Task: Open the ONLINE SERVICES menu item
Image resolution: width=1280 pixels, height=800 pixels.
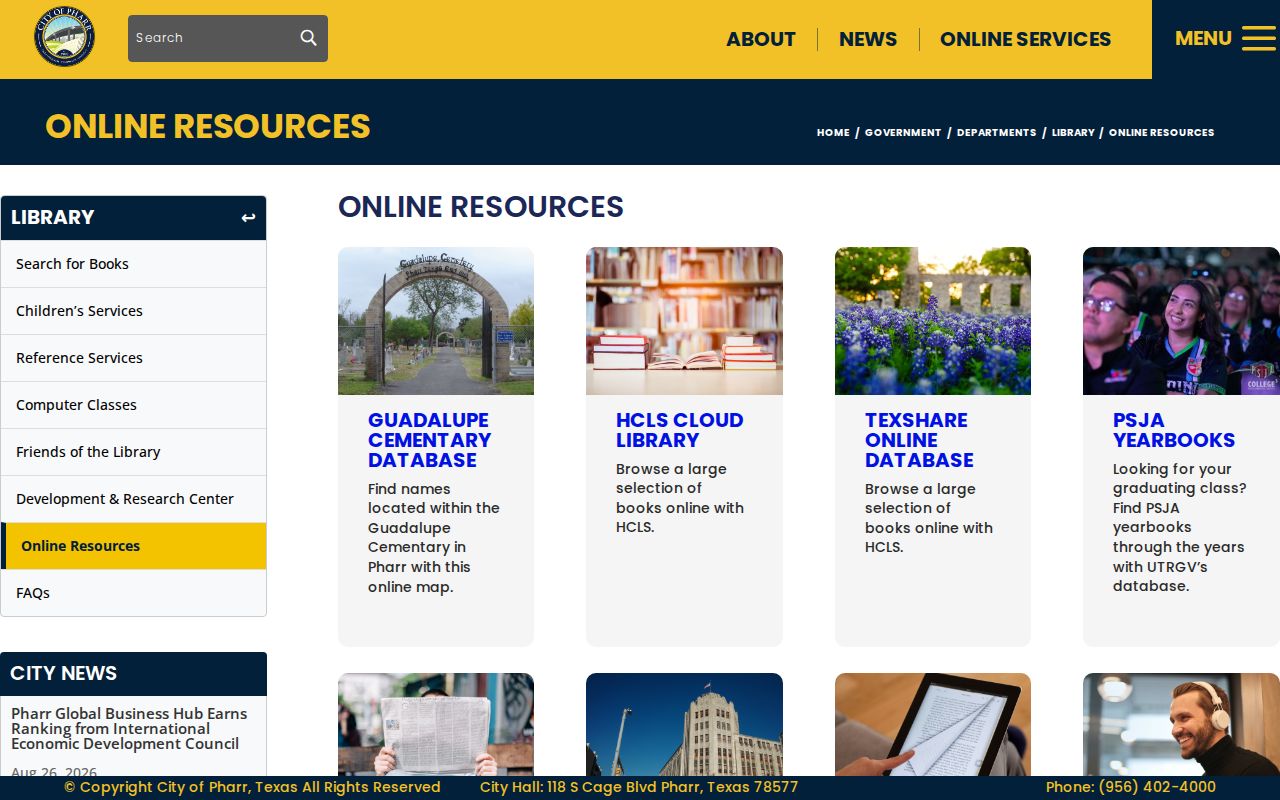Action: point(1025,39)
